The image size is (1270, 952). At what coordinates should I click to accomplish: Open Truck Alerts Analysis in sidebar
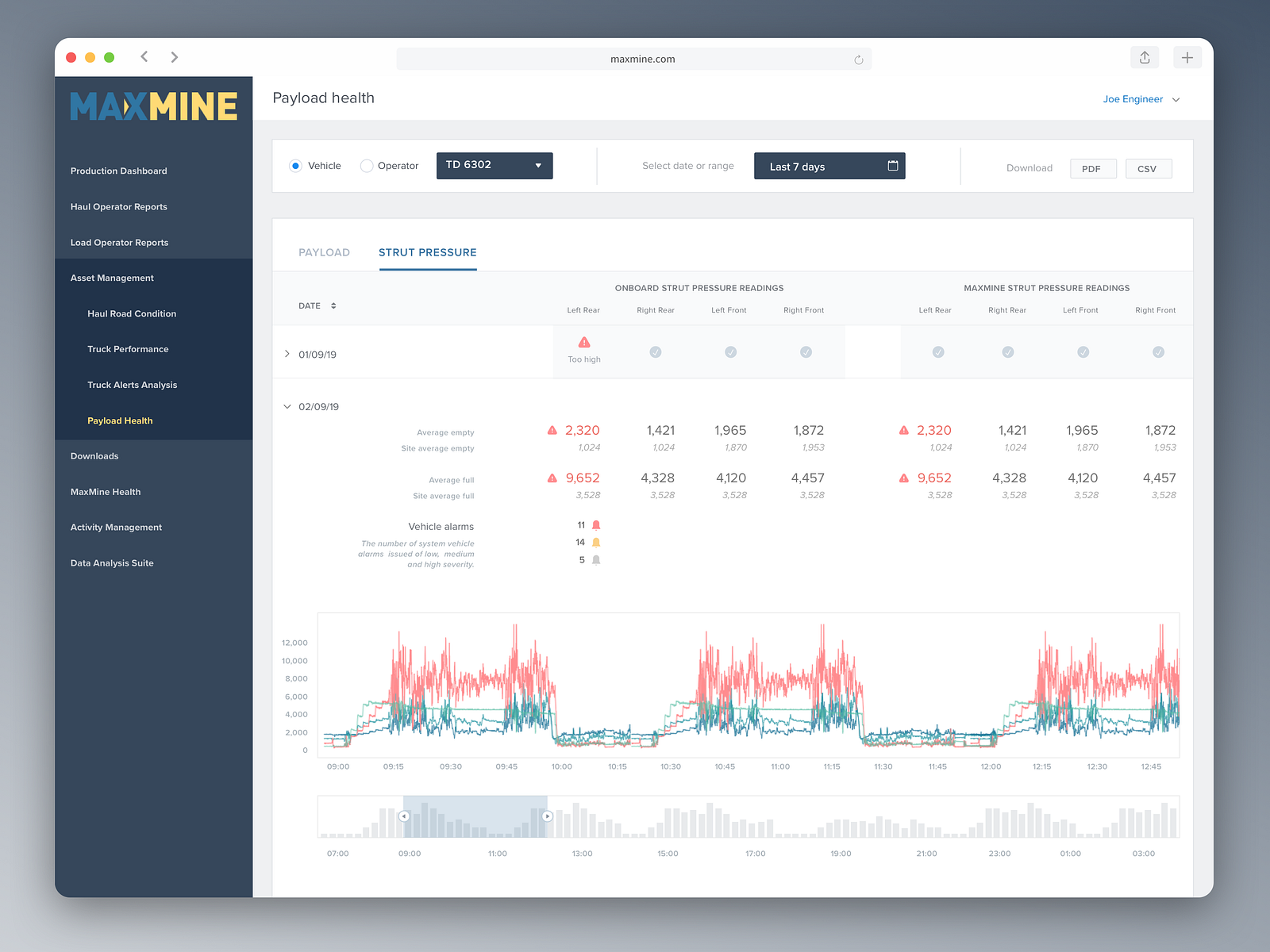[133, 385]
